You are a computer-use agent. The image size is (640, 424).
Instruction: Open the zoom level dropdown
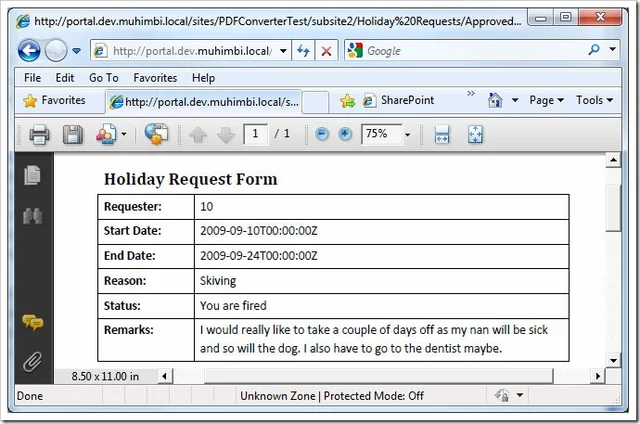[x=407, y=134]
